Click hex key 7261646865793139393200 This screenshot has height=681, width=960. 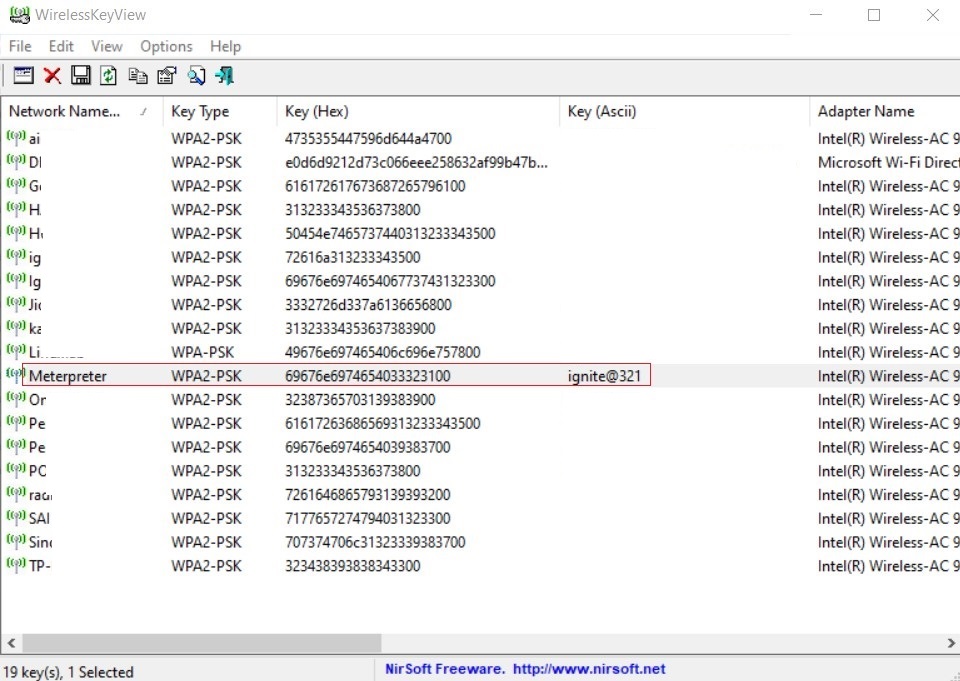(367, 495)
